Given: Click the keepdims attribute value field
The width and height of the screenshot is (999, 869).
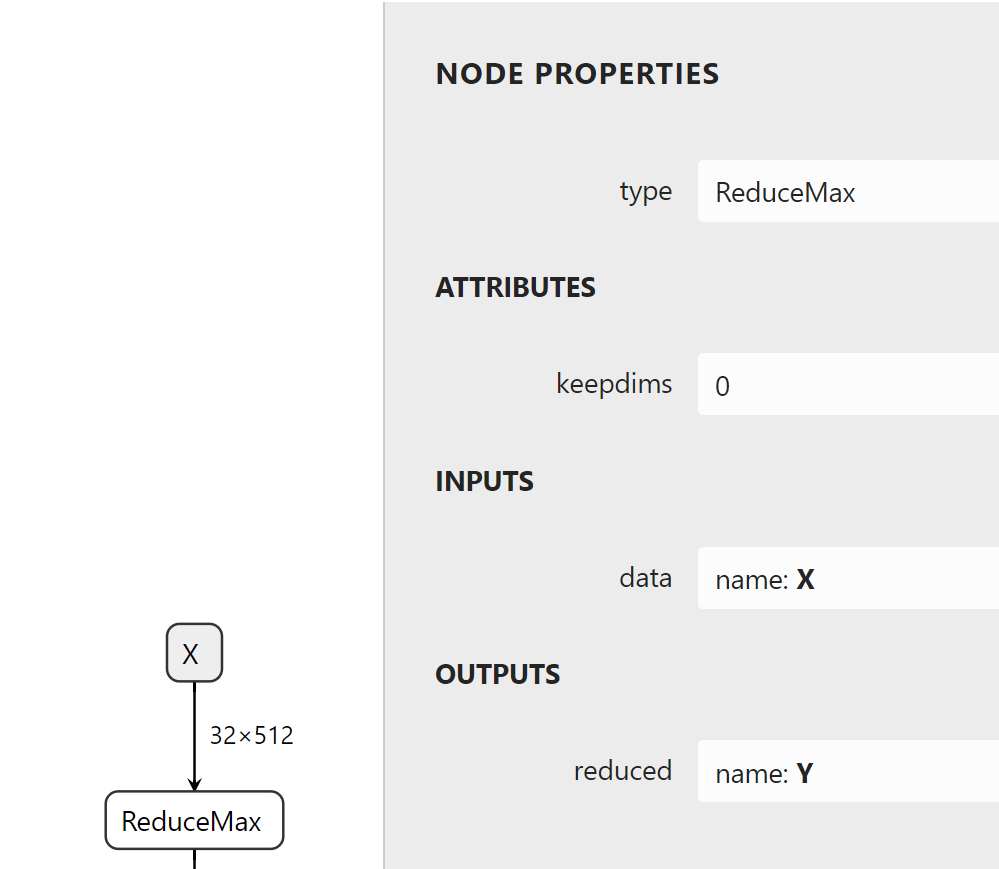Looking at the screenshot, I should coord(848,384).
